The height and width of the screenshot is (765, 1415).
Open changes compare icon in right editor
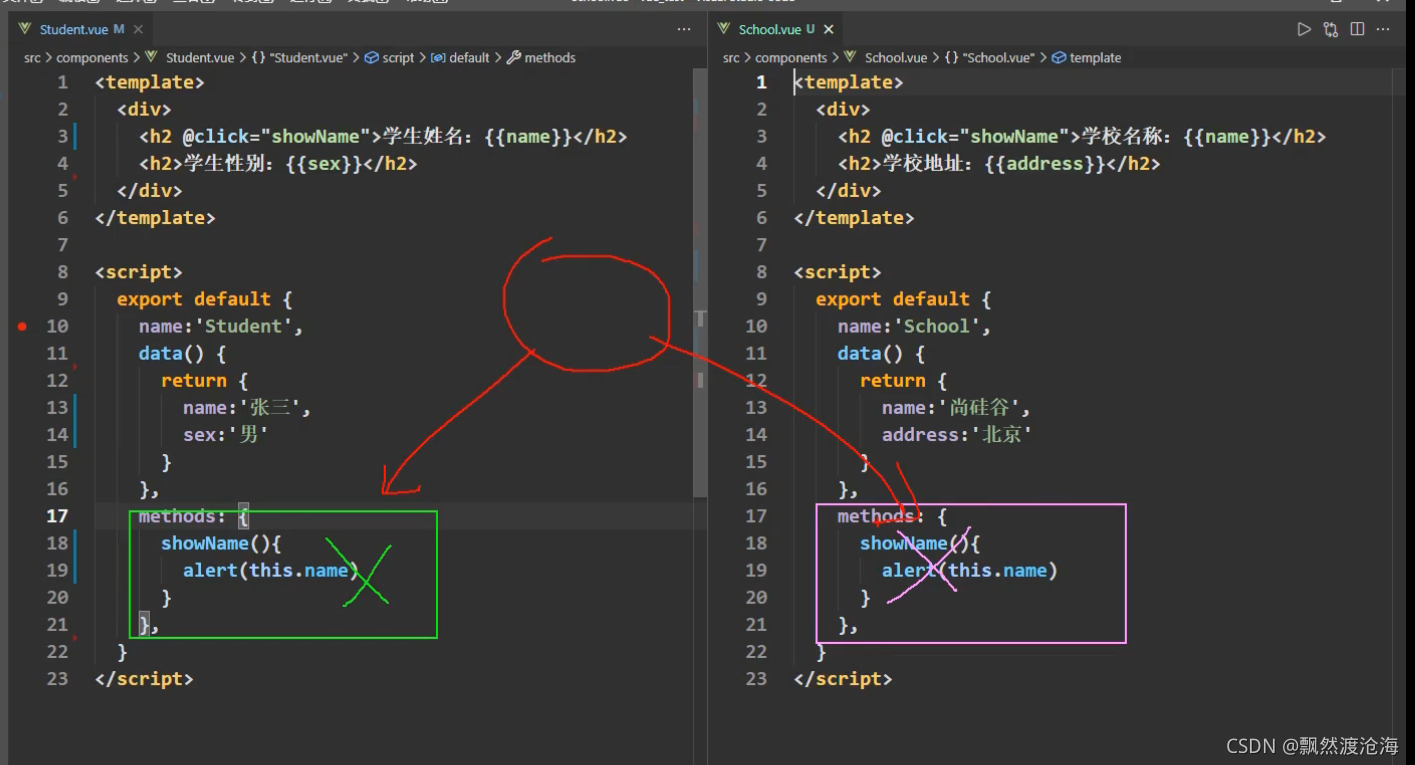1330,29
